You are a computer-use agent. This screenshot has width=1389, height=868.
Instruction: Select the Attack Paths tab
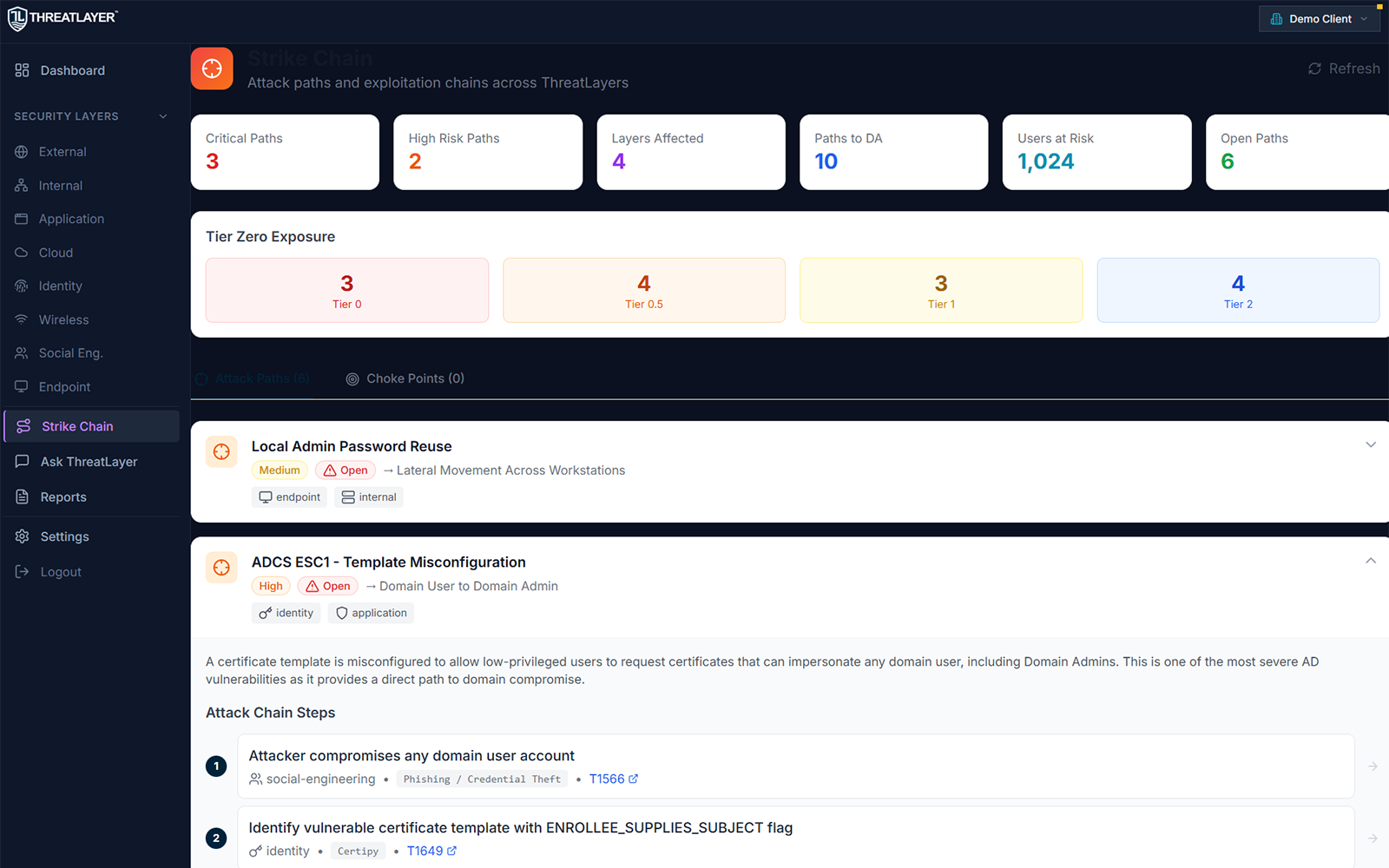coord(253,378)
